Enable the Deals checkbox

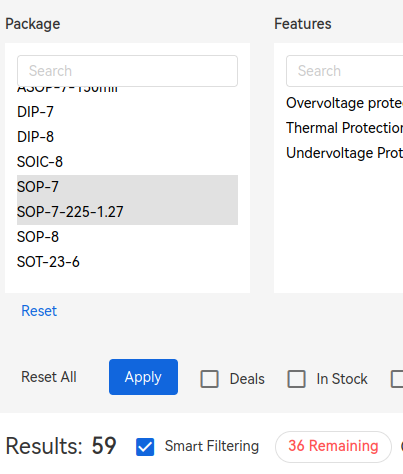coord(209,379)
